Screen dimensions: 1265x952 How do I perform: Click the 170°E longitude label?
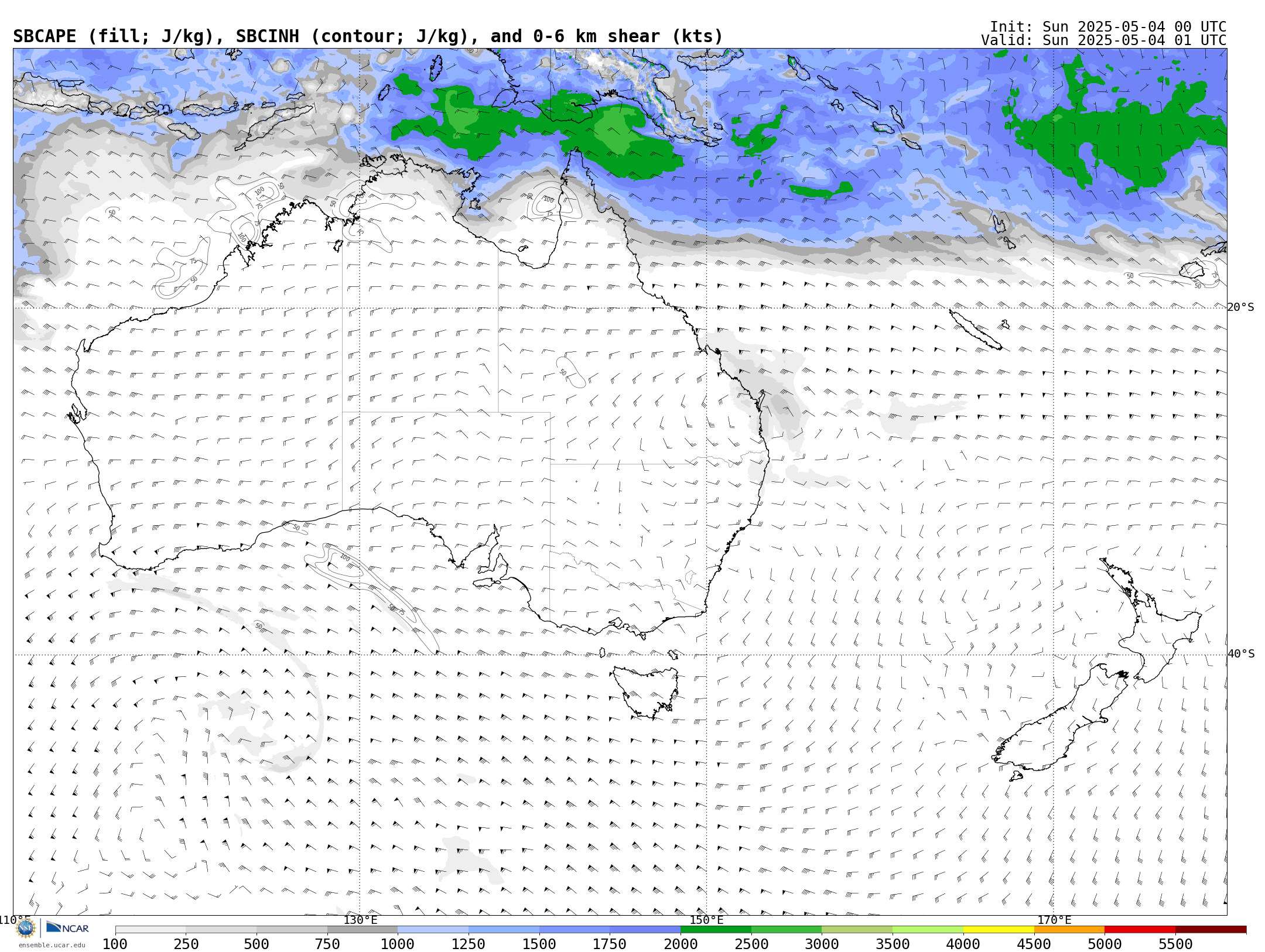point(1054,920)
